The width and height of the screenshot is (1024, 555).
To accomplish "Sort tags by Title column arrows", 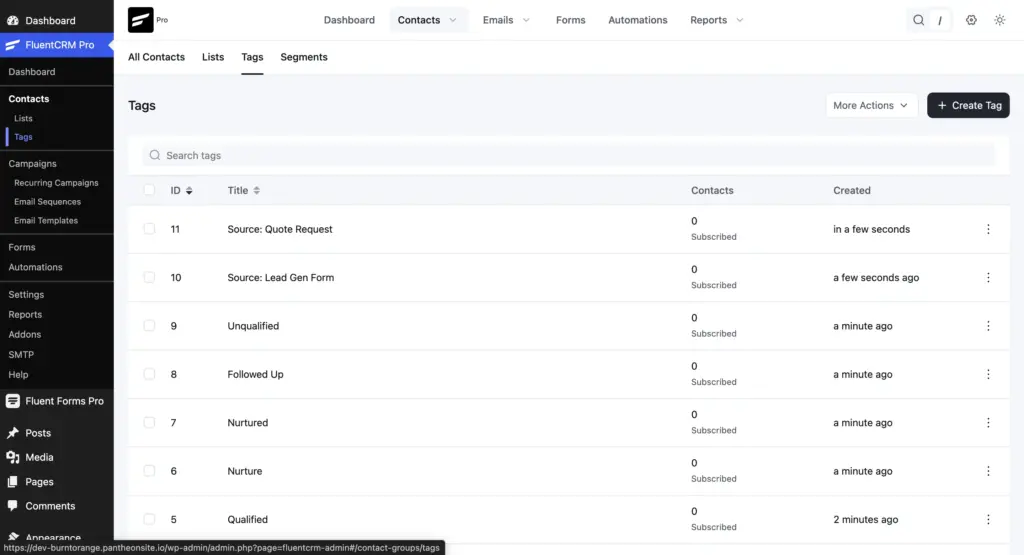I will click(x=257, y=191).
